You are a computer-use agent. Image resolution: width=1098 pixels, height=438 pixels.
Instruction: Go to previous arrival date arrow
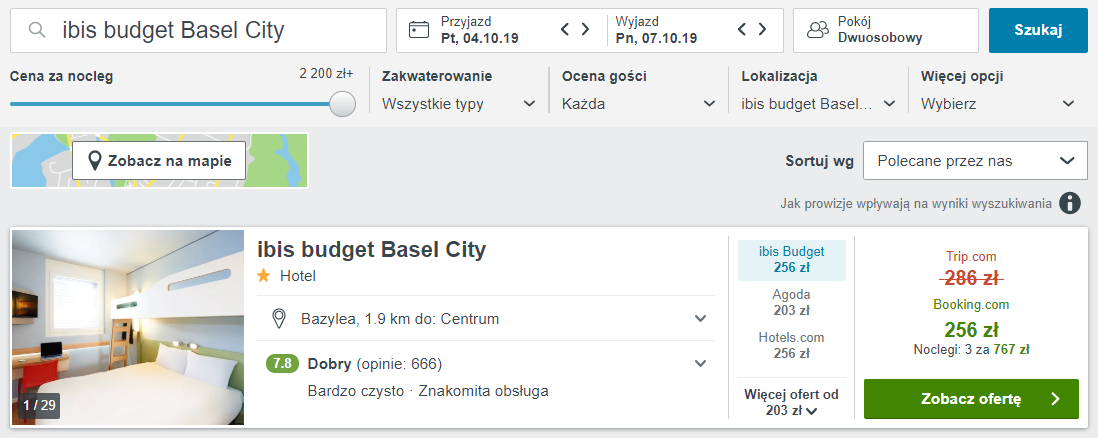pyautogui.click(x=566, y=29)
